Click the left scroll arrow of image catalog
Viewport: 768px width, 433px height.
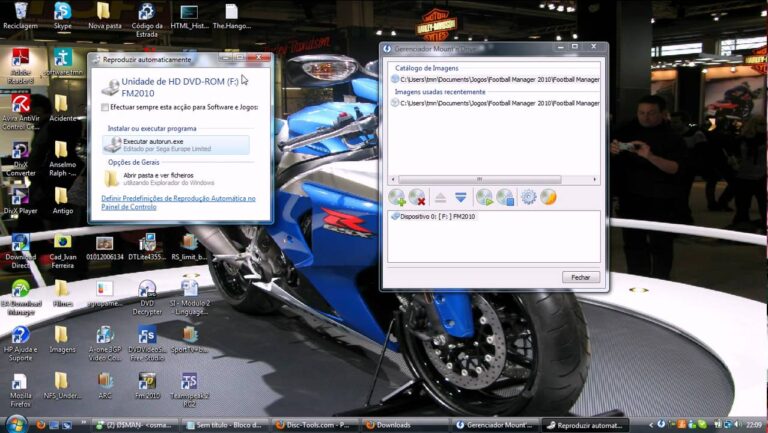click(392, 179)
